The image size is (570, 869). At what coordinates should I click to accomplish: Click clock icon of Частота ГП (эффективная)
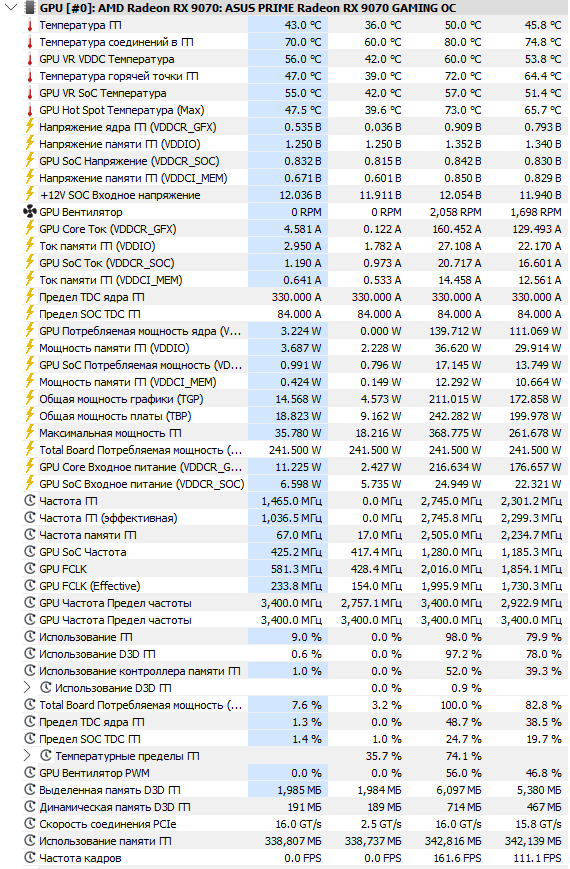pyautogui.click(x=30, y=518)
